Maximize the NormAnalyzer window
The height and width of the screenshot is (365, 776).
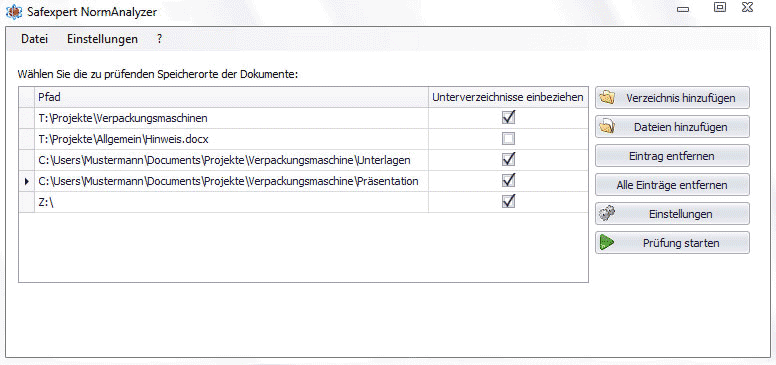point(720,7)
